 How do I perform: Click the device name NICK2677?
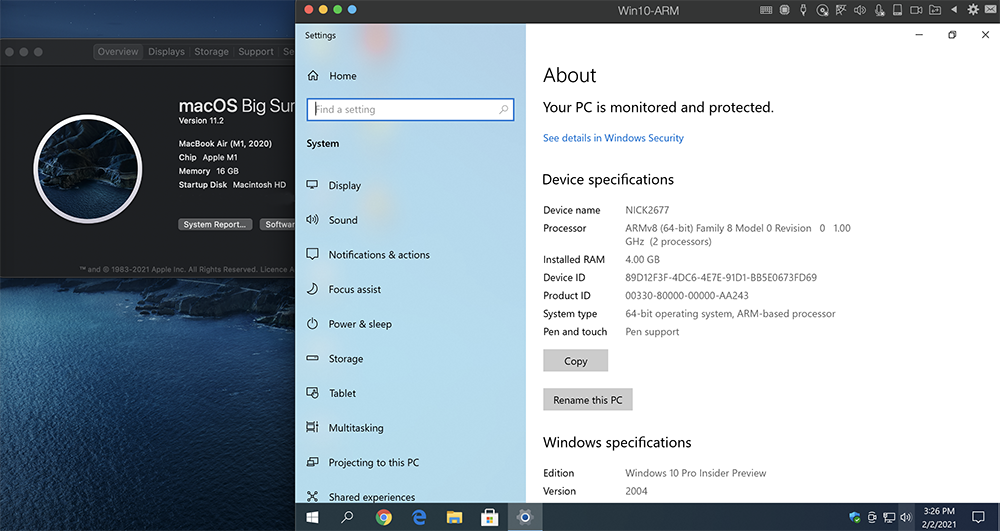coord(647,210)
